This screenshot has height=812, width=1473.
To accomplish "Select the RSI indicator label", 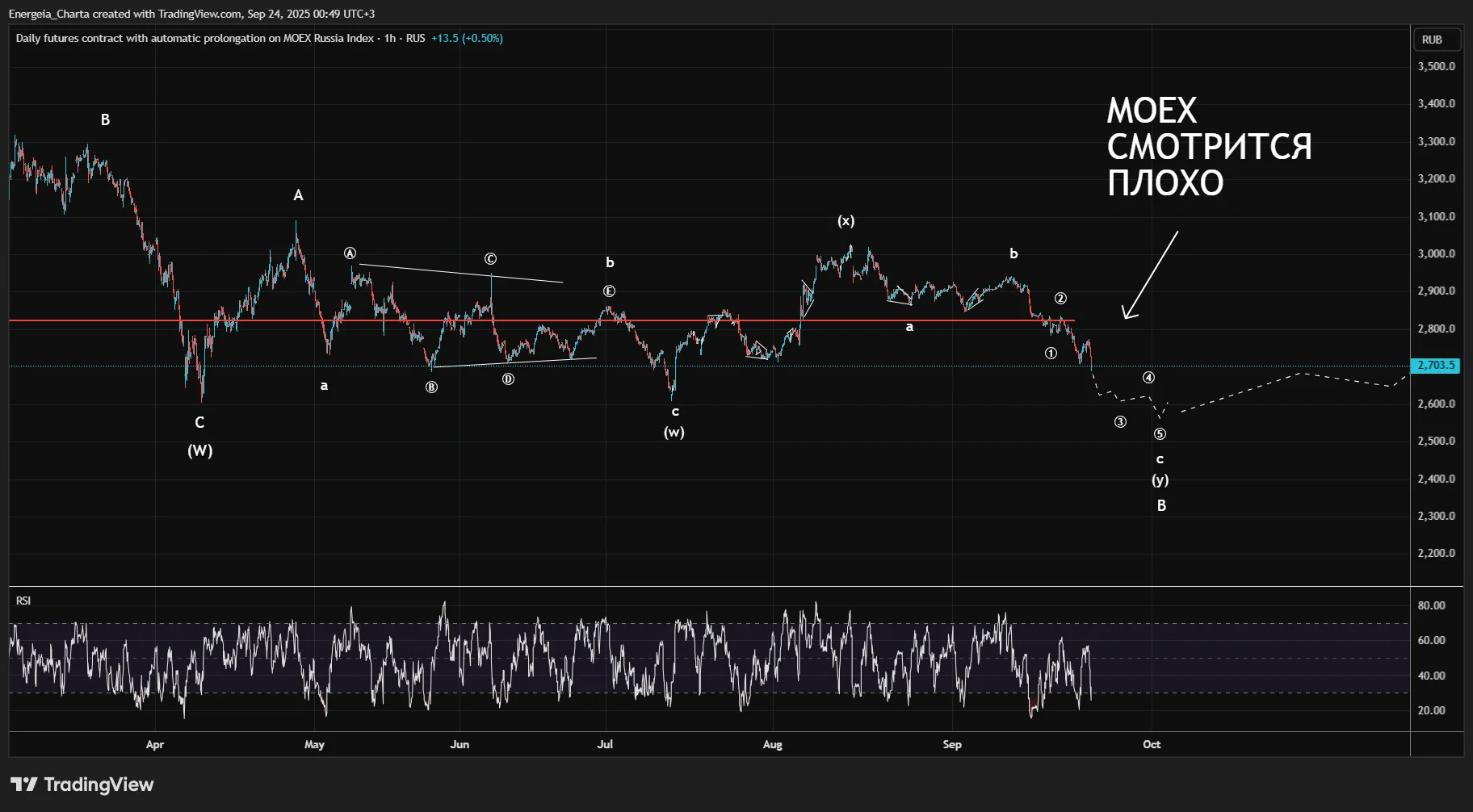I will pyautogui.click(x=23, y=601).
